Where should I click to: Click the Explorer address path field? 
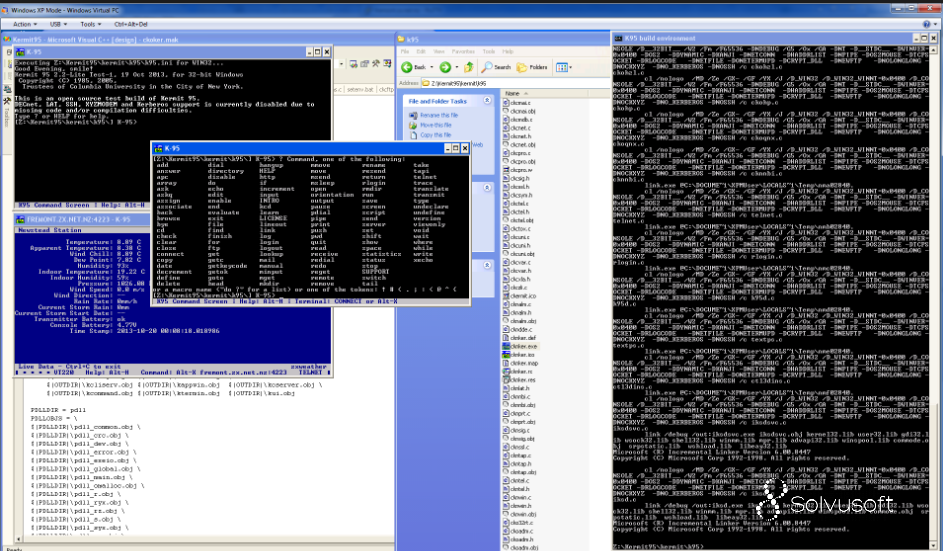click(x=514, y=83)
